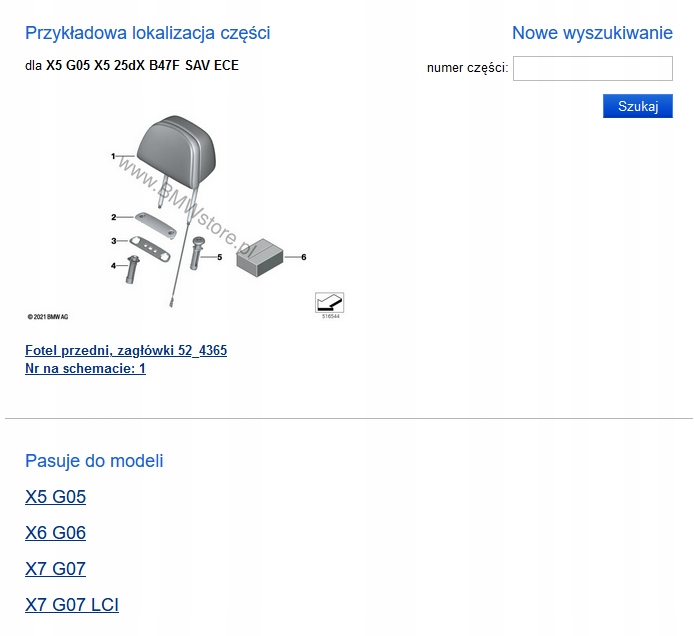Open the X5 G05 model link

pyautogui.click(x=55, y=497)
